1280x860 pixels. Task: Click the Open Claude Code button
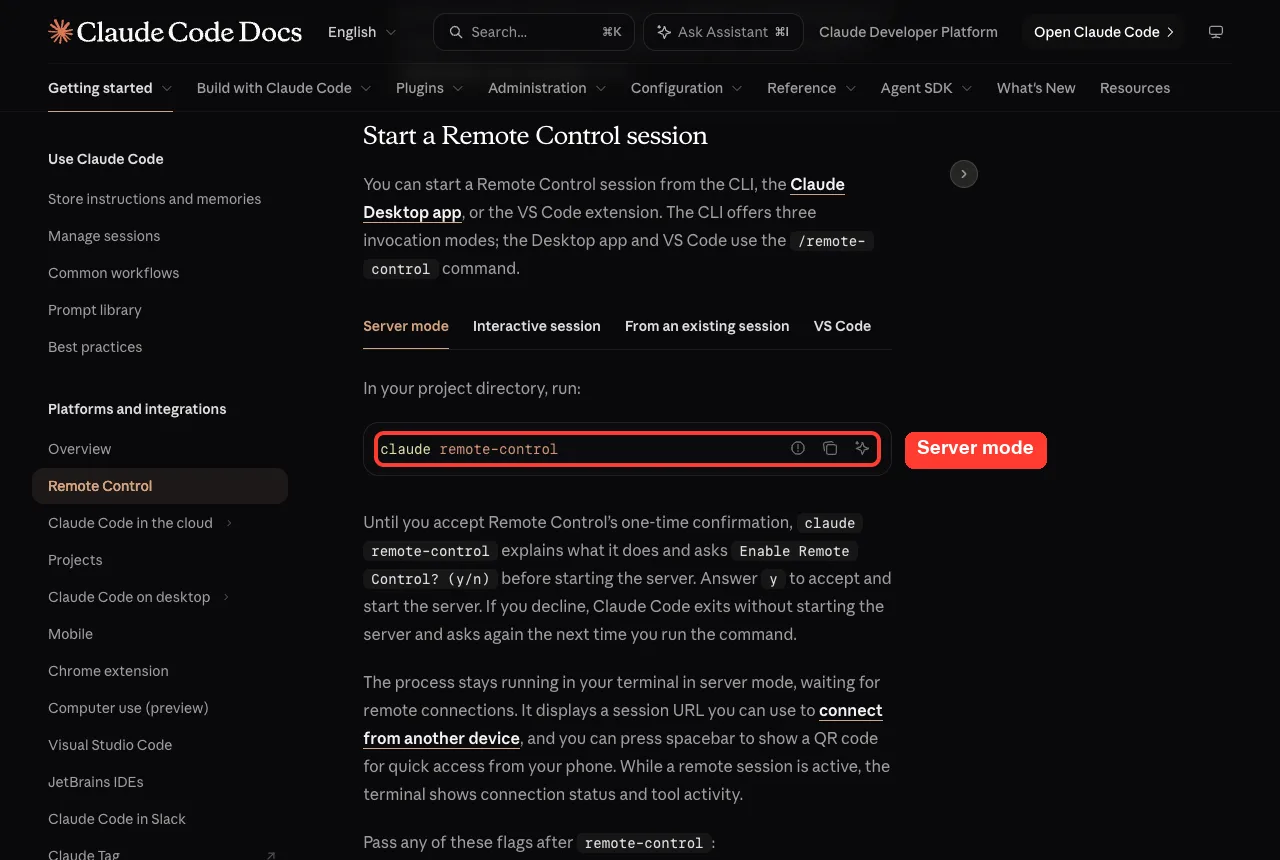click(1103, 32)
